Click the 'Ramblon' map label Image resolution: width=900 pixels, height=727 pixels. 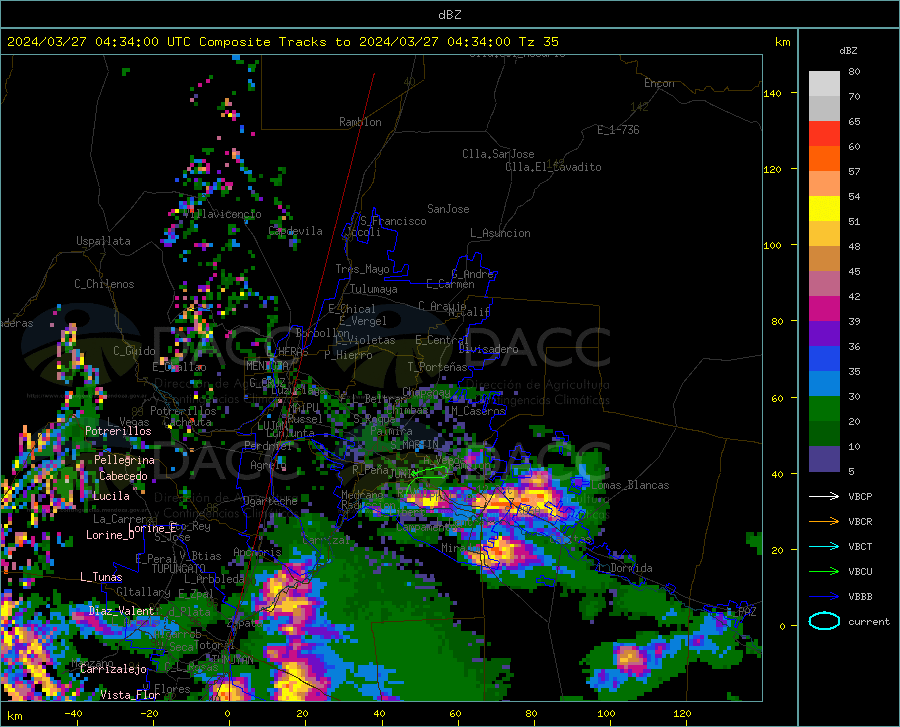pos(360,122)
